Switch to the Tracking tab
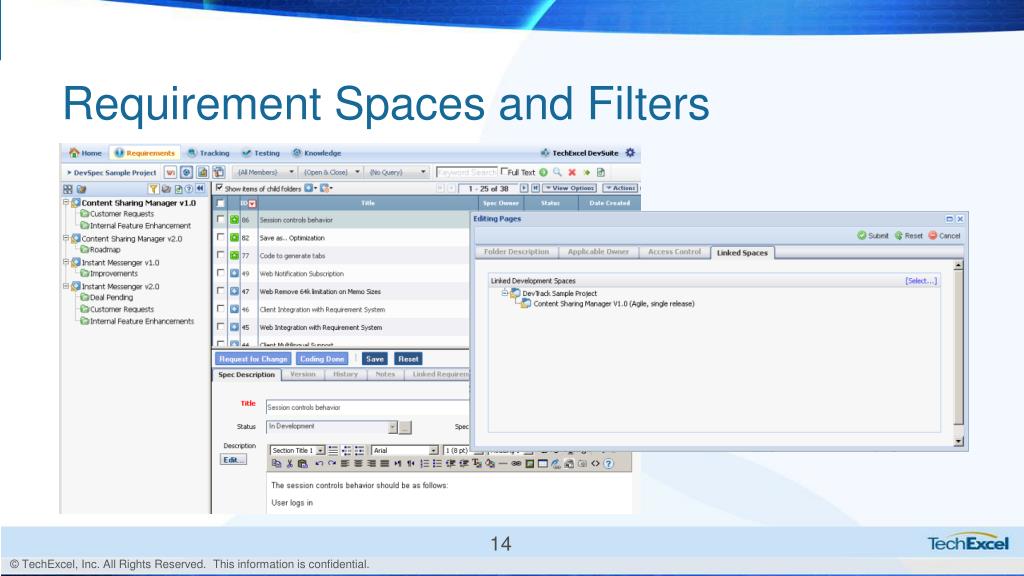Screen dimensions: 1024x576 click(x=208, y=153)
